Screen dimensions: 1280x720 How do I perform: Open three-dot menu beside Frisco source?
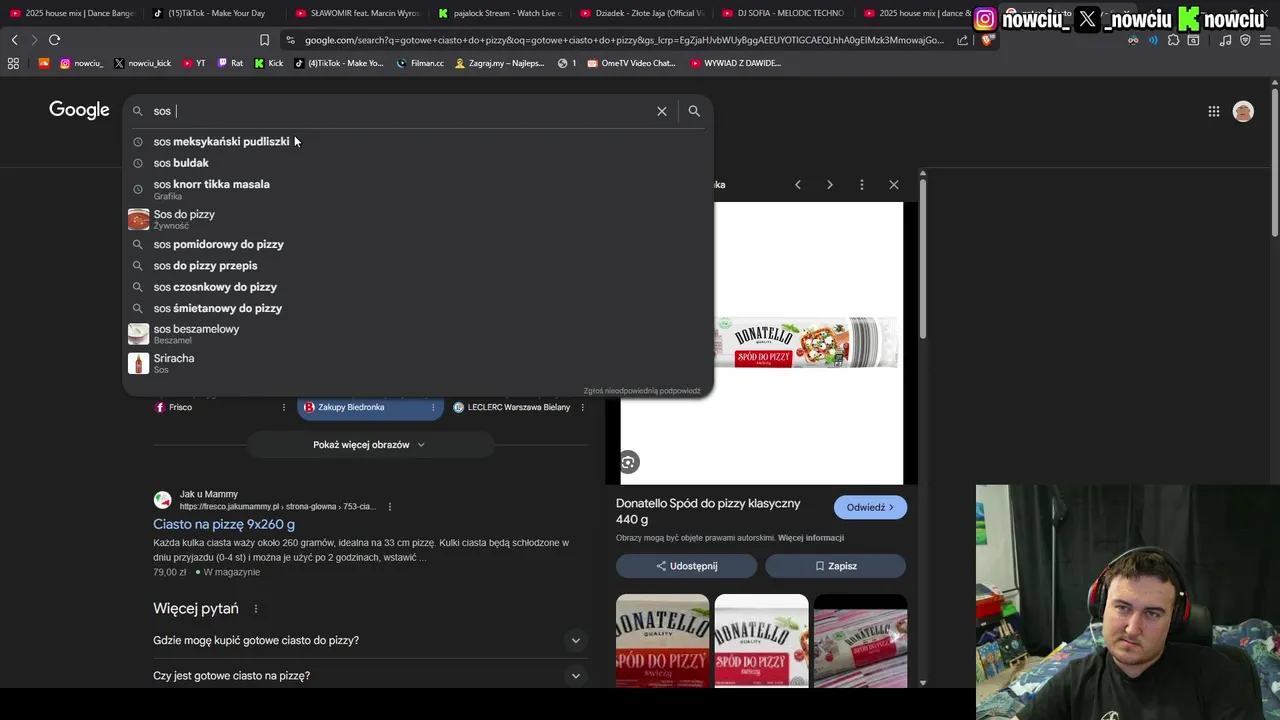(283, 407)
